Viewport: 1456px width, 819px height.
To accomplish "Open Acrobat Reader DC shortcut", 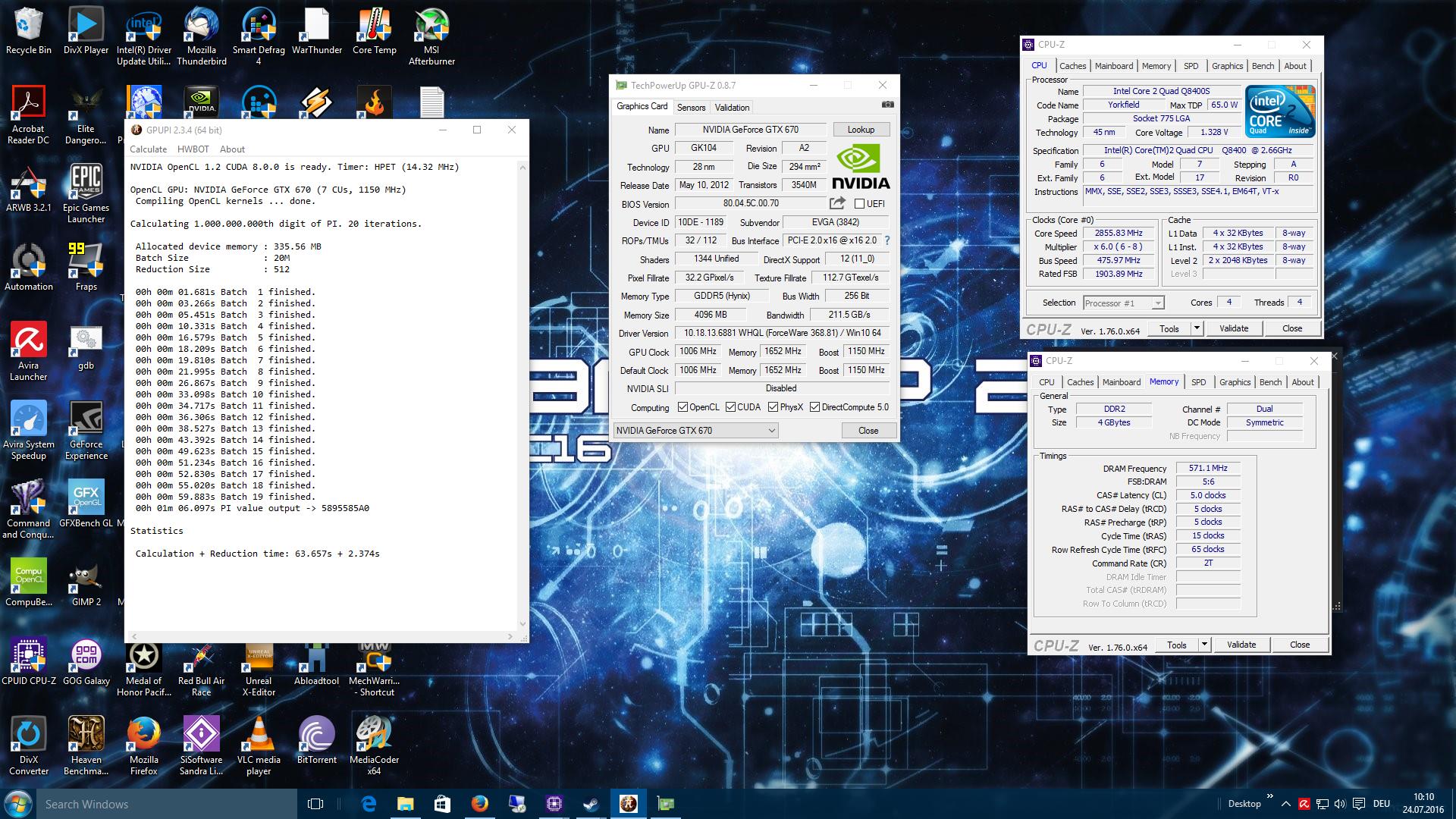I will [29, 116].
